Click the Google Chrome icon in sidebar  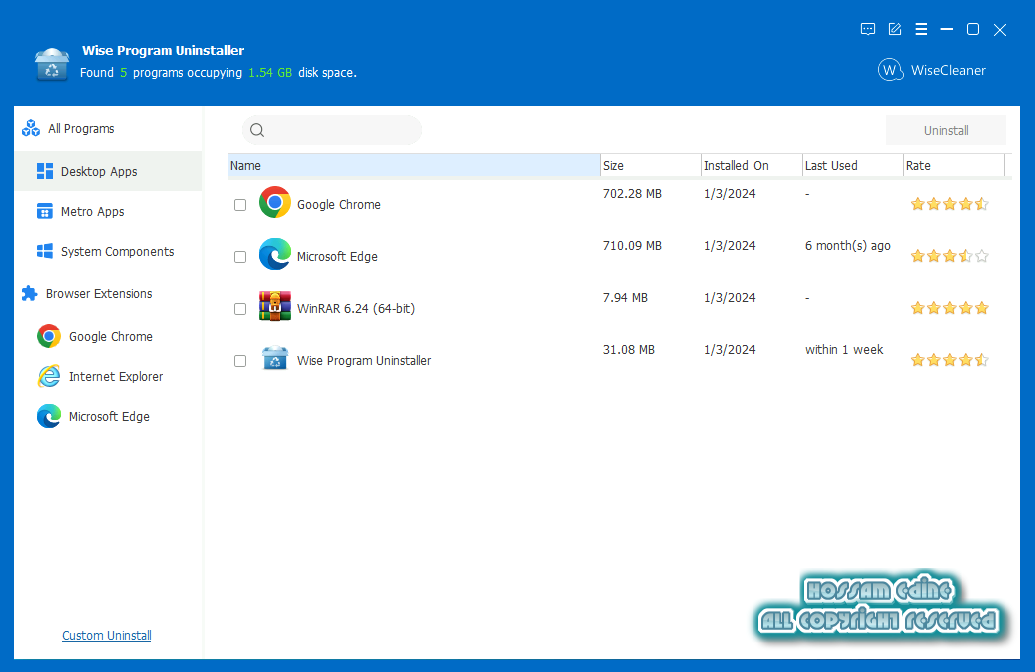49,336
